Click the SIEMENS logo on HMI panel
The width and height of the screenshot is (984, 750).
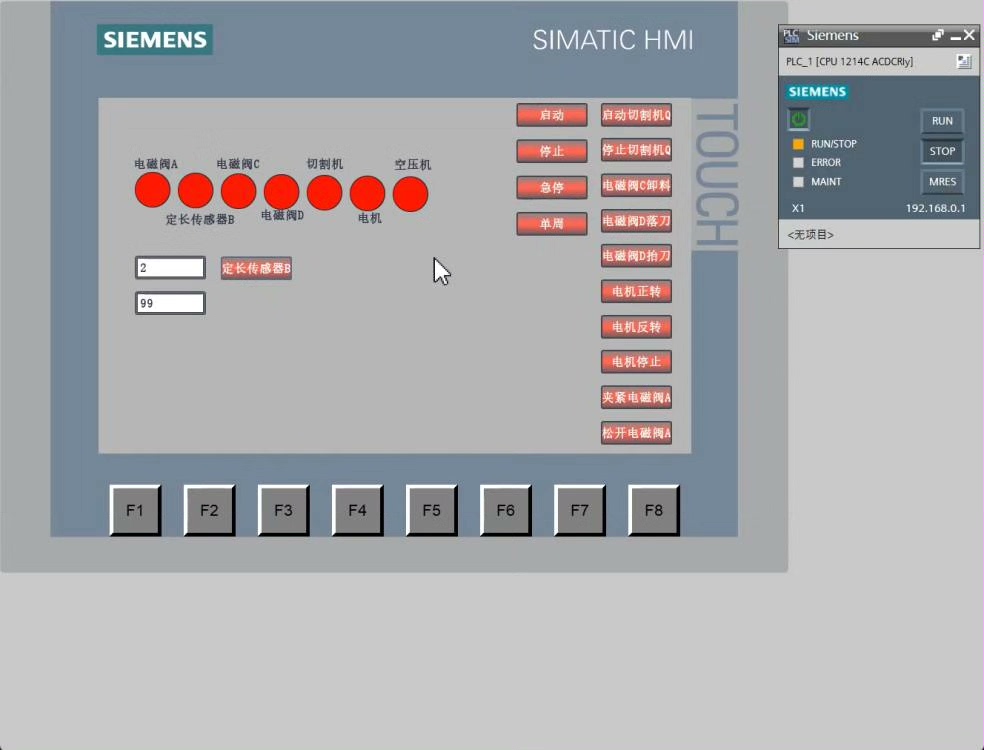coord(155,40)
